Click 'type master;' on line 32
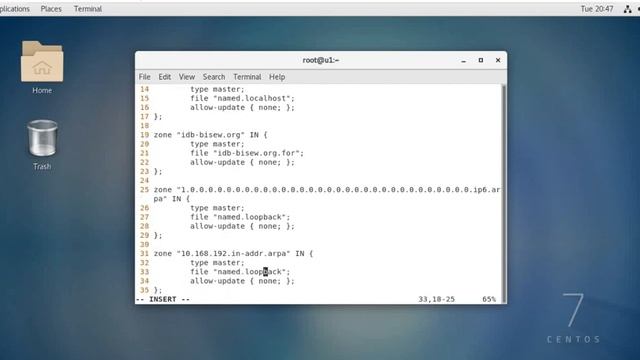The image size is (640, 360). click(x=217, y=263)
